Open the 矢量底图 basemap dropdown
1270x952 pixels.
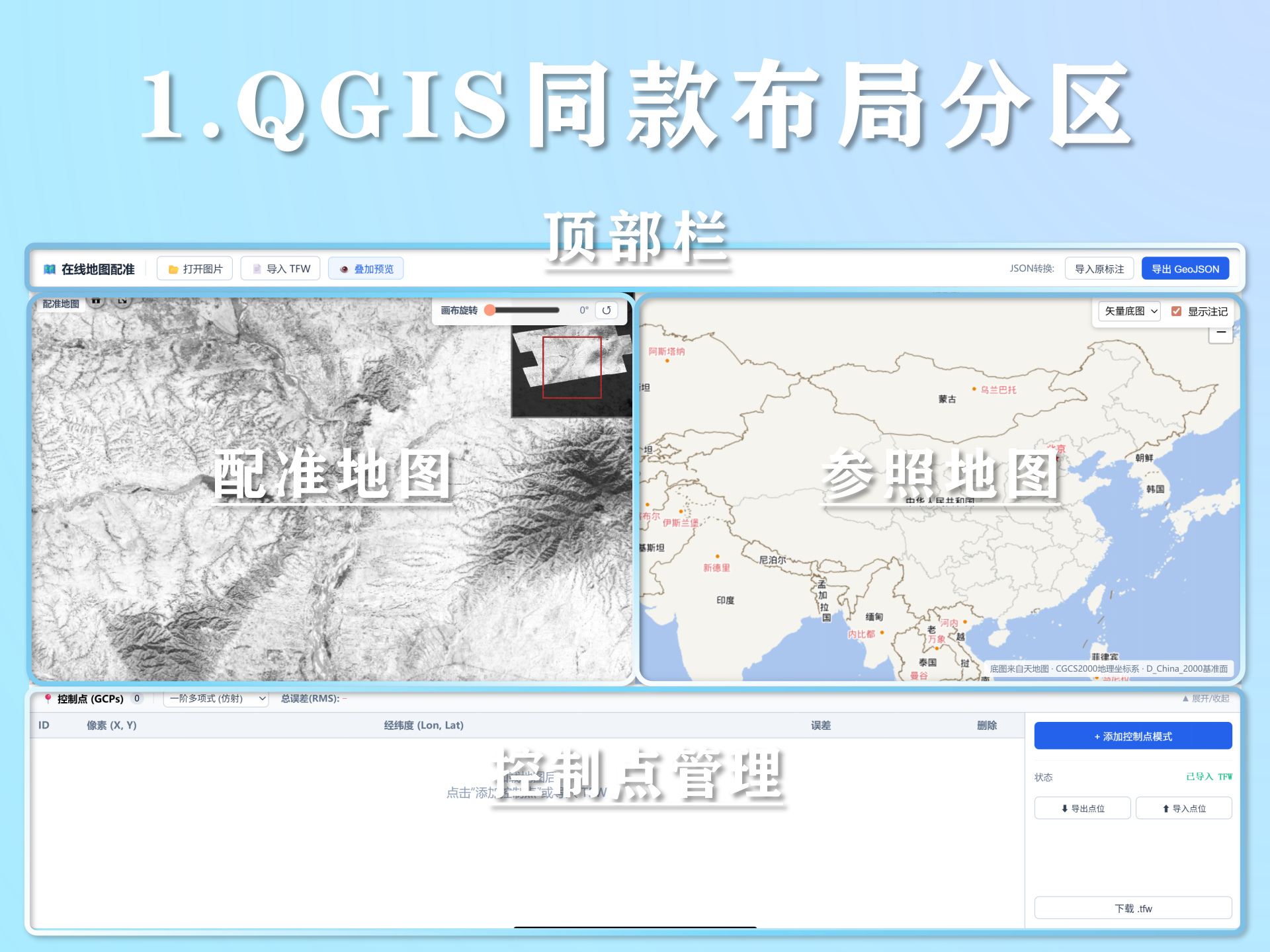click(1130, 311)
